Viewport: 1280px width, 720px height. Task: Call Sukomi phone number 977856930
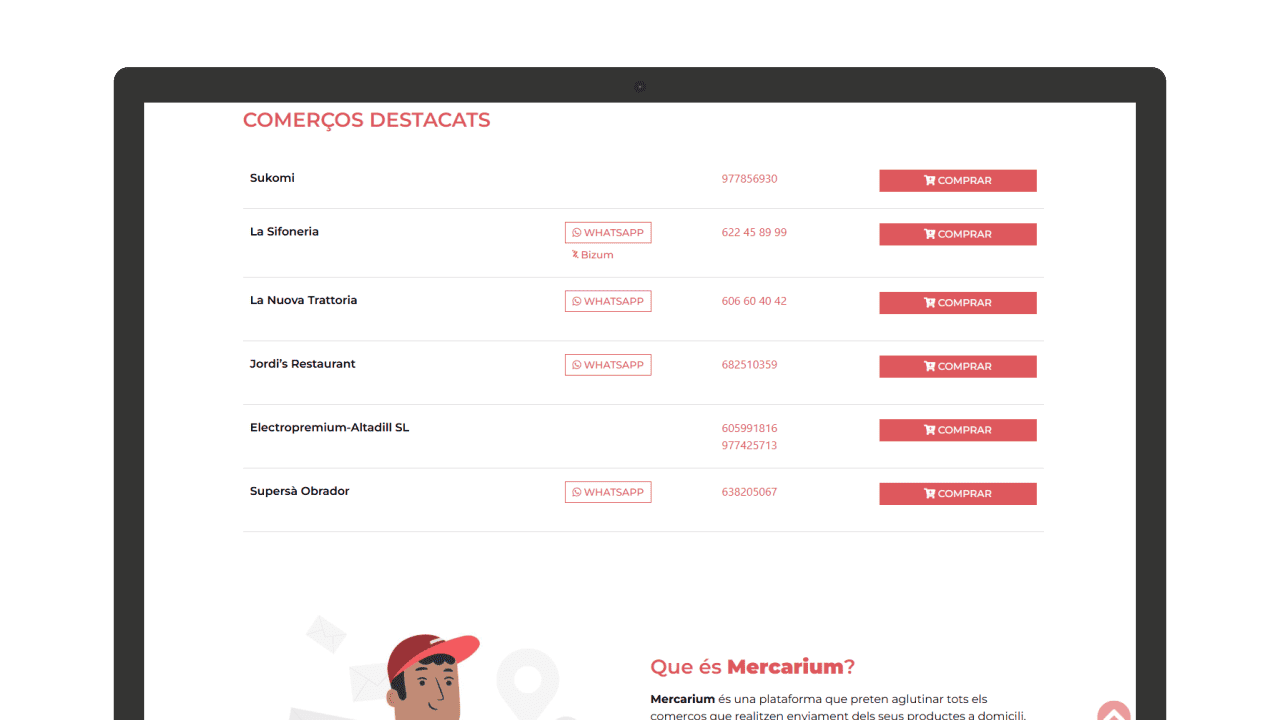749,179
